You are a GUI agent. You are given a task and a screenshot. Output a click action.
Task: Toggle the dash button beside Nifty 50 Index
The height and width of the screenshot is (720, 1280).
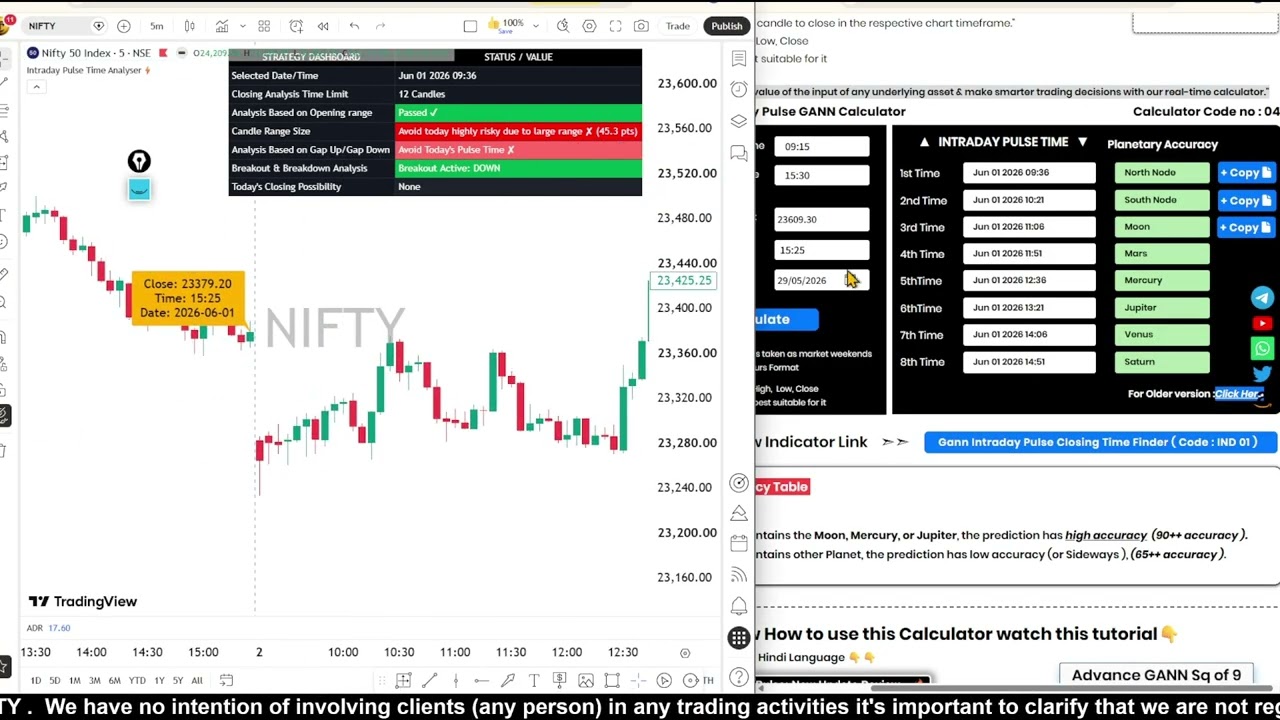[x=181, y=52]
